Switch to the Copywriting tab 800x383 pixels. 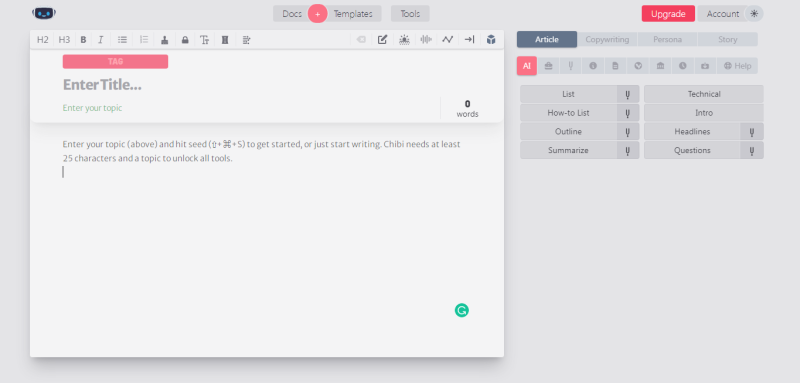(x=607, y=39)
